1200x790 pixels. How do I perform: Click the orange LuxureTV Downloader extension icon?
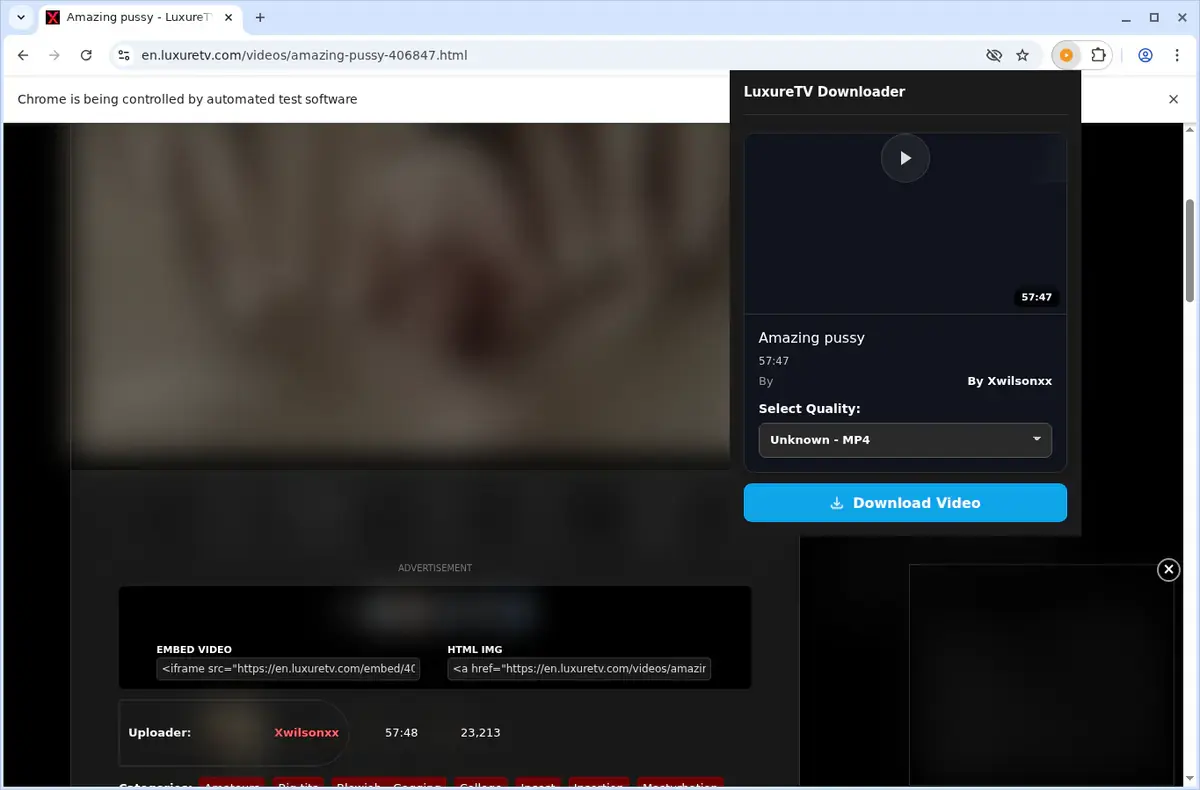point(1066,55)
